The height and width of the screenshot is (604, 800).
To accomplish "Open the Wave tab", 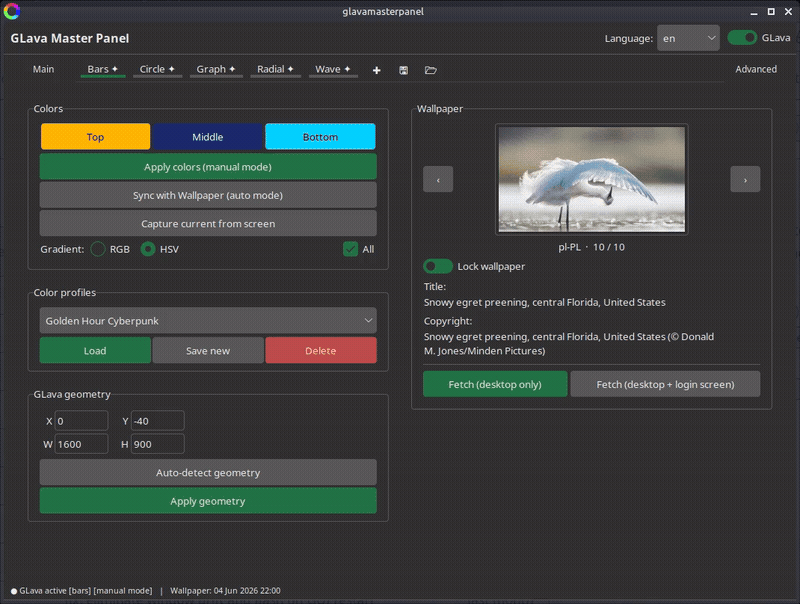I will (333, 69).
